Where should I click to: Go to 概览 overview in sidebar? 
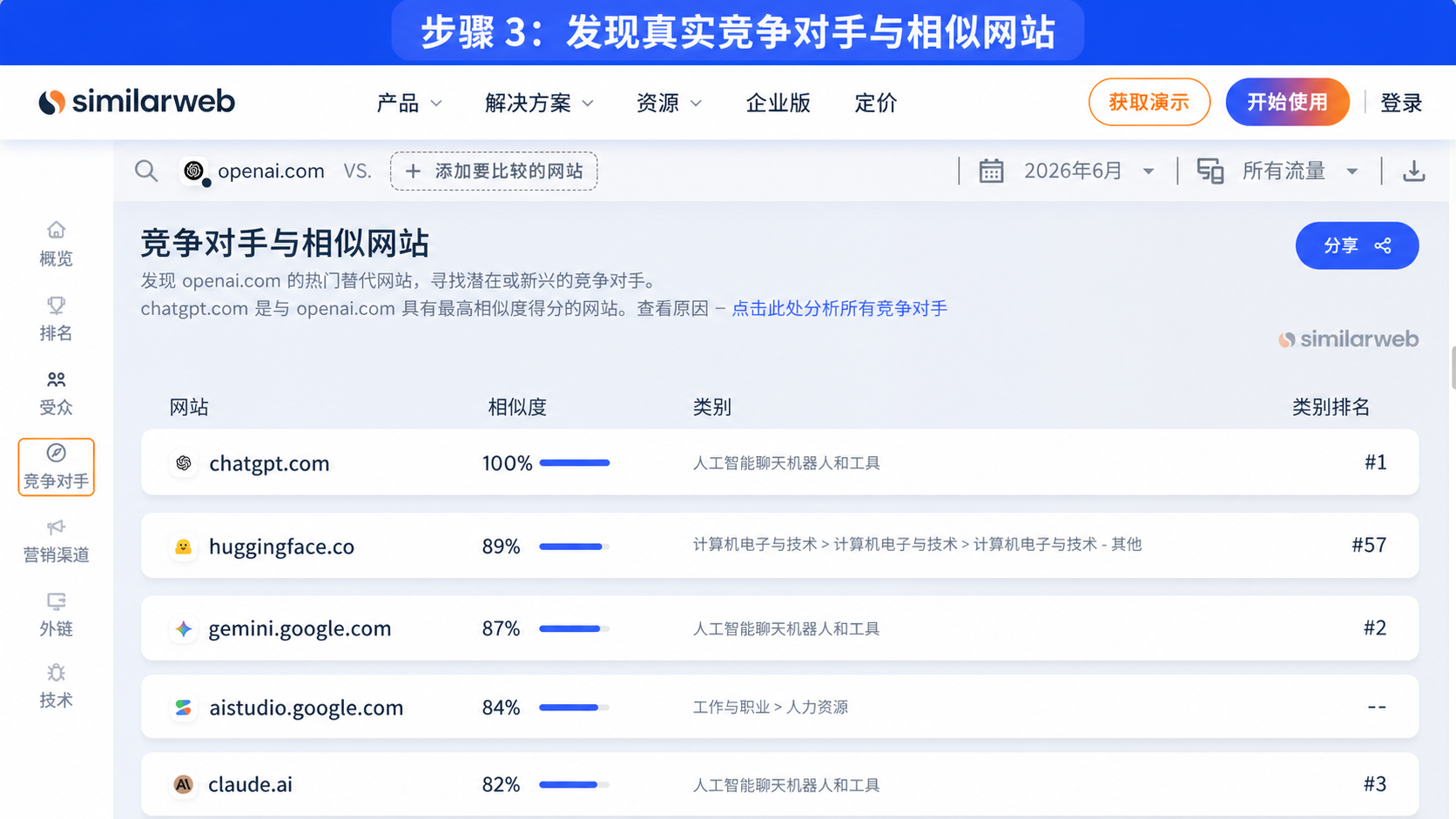[x=56, y=245]
